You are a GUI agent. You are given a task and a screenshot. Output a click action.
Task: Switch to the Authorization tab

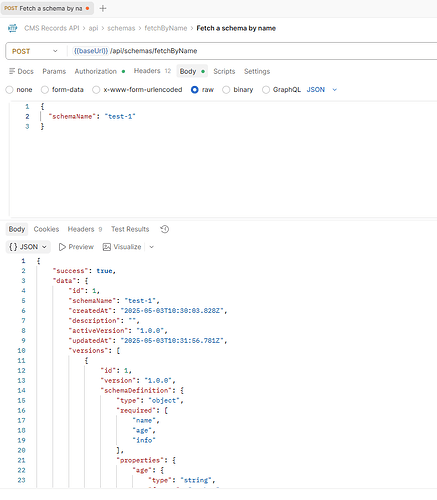(100, 71)
